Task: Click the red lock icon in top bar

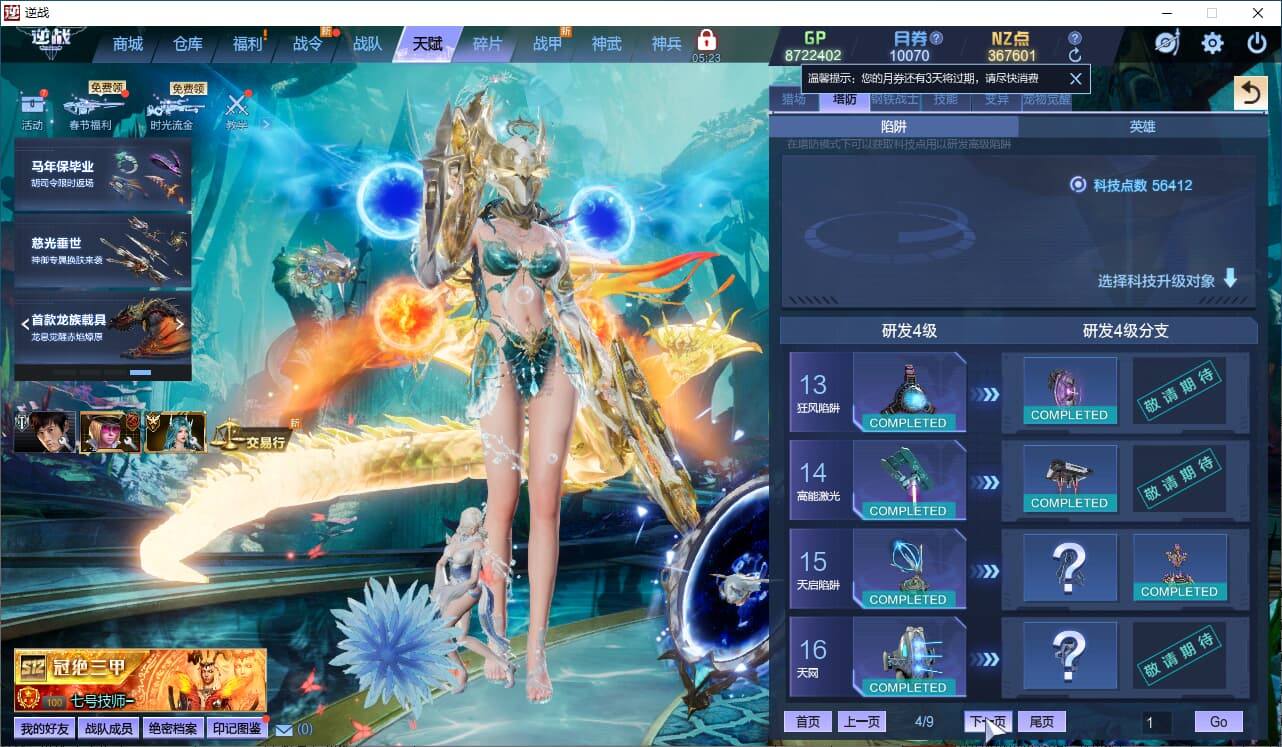Action: pos(707,41)
